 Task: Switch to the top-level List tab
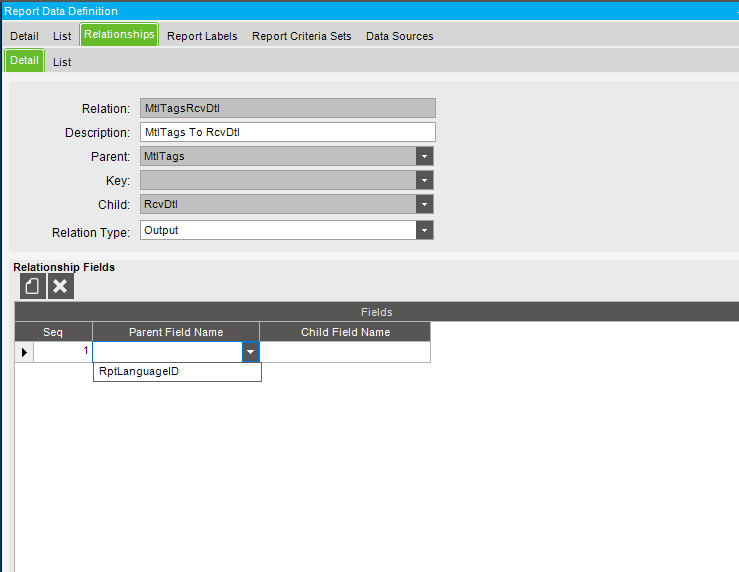tap(62, 36)
